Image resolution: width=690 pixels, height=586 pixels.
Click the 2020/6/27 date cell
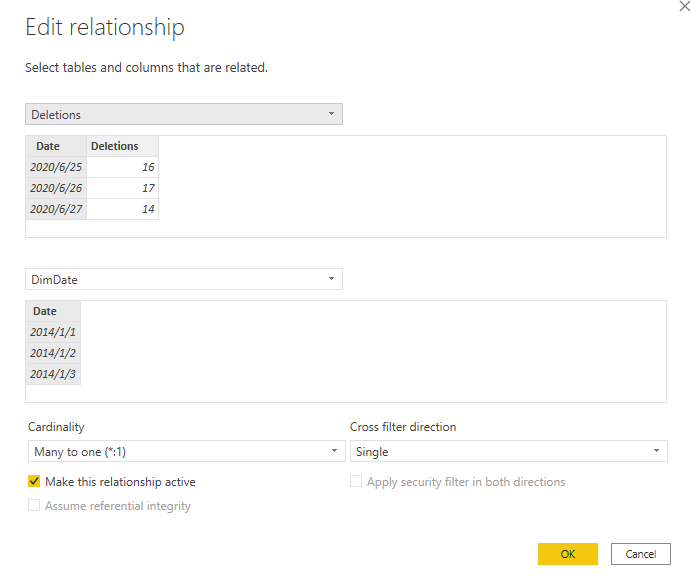pyautogui.click(x=56, y=209)
